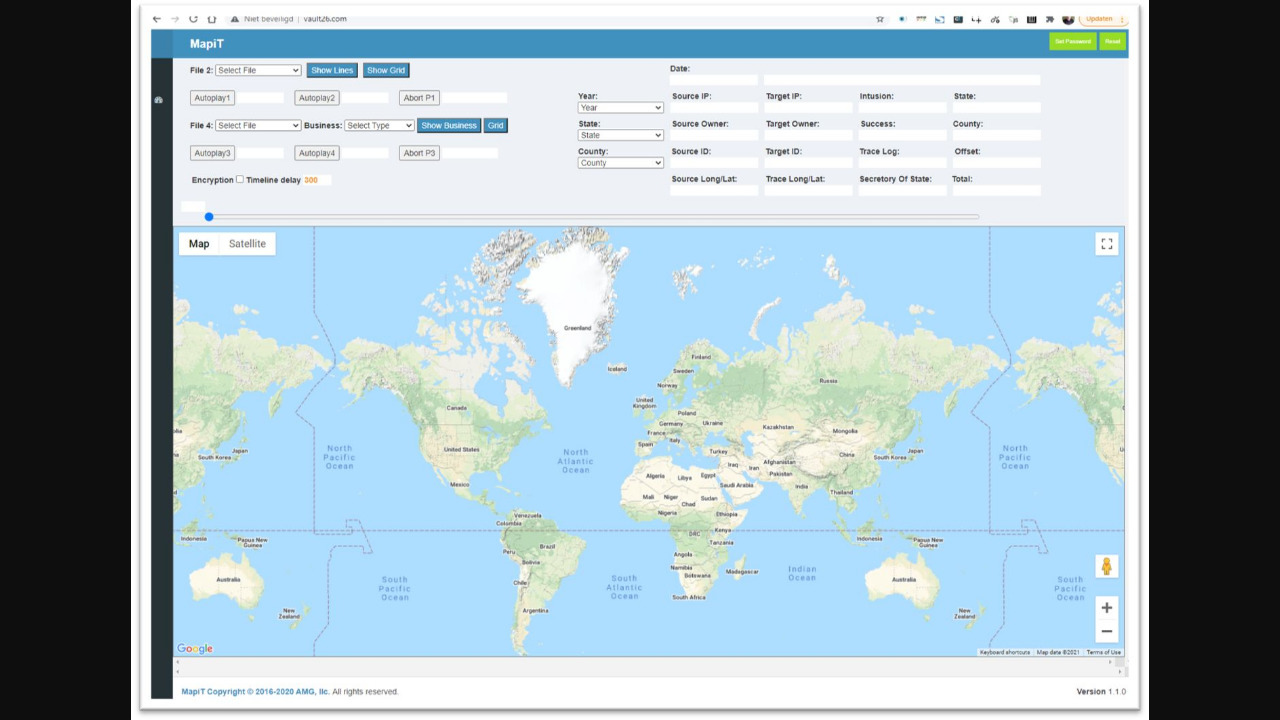This screenshot has width=1280, height=720.
Task: Toggle fullscreen map view
Action: click(1106, 244)
